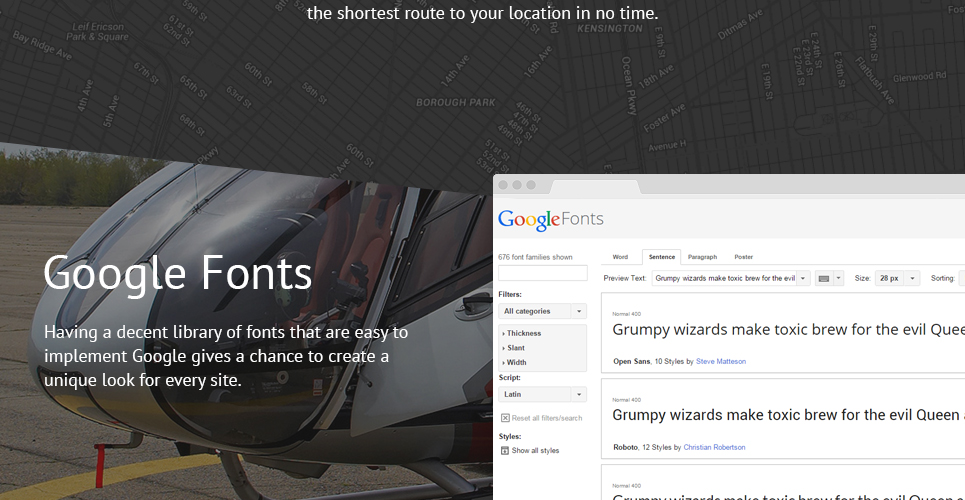965x500 pixels.
Task: Open the All categories filter dropdown
Action: 542,311
